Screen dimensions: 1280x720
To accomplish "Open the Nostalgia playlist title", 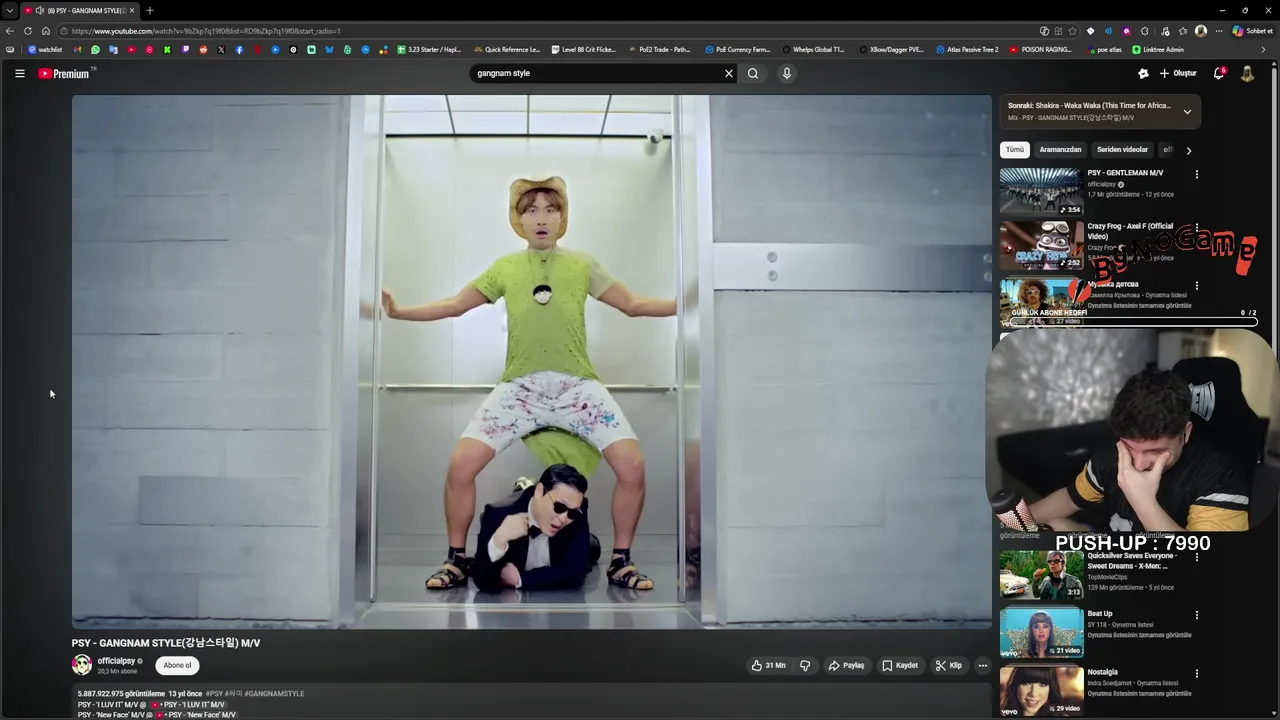I will pos(1103,672).
